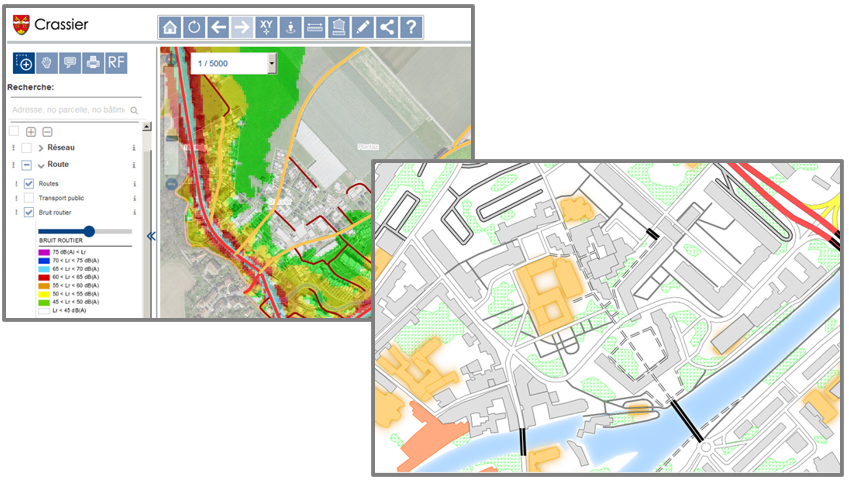Select the measure distance tool

(314, 28)
